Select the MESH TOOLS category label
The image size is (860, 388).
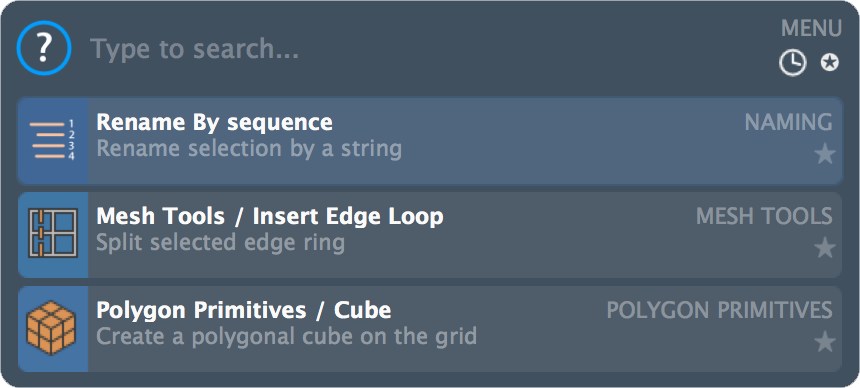pyautogui.click(x=764, y=216)
